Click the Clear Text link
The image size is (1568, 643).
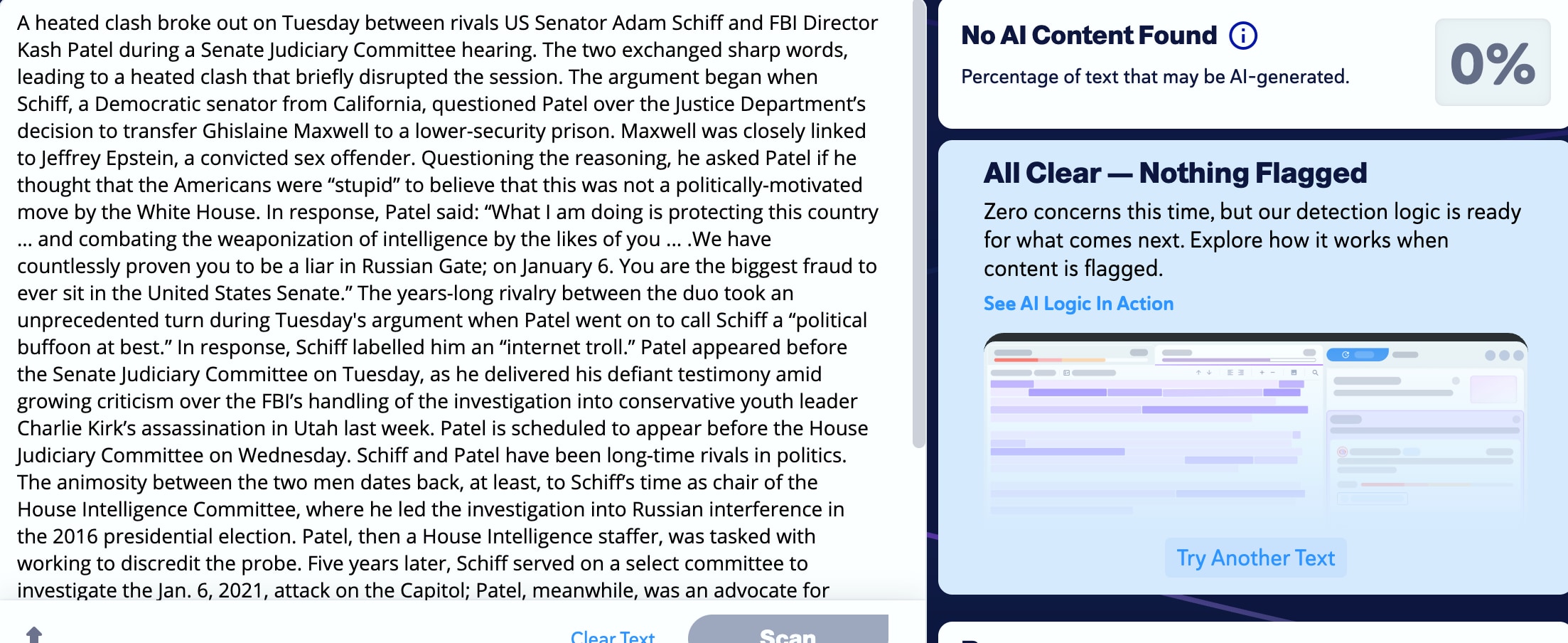tap(612, 636)
